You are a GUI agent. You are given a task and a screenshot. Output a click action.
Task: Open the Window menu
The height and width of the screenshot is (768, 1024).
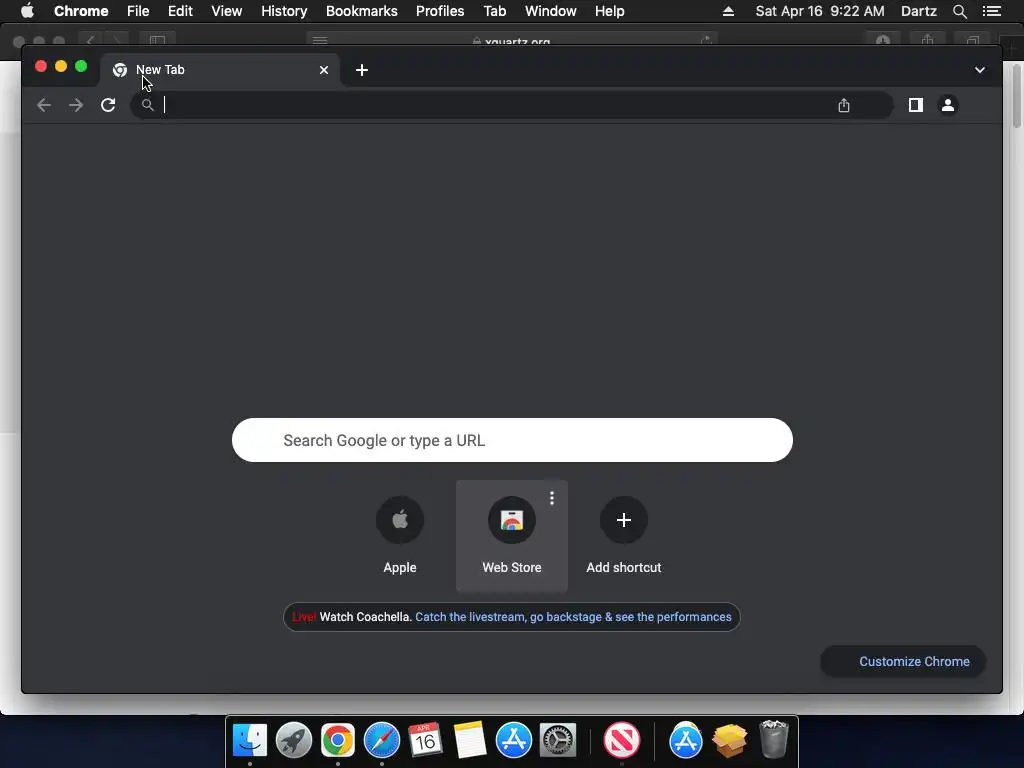pyautogui.click(x=551, y=11)
